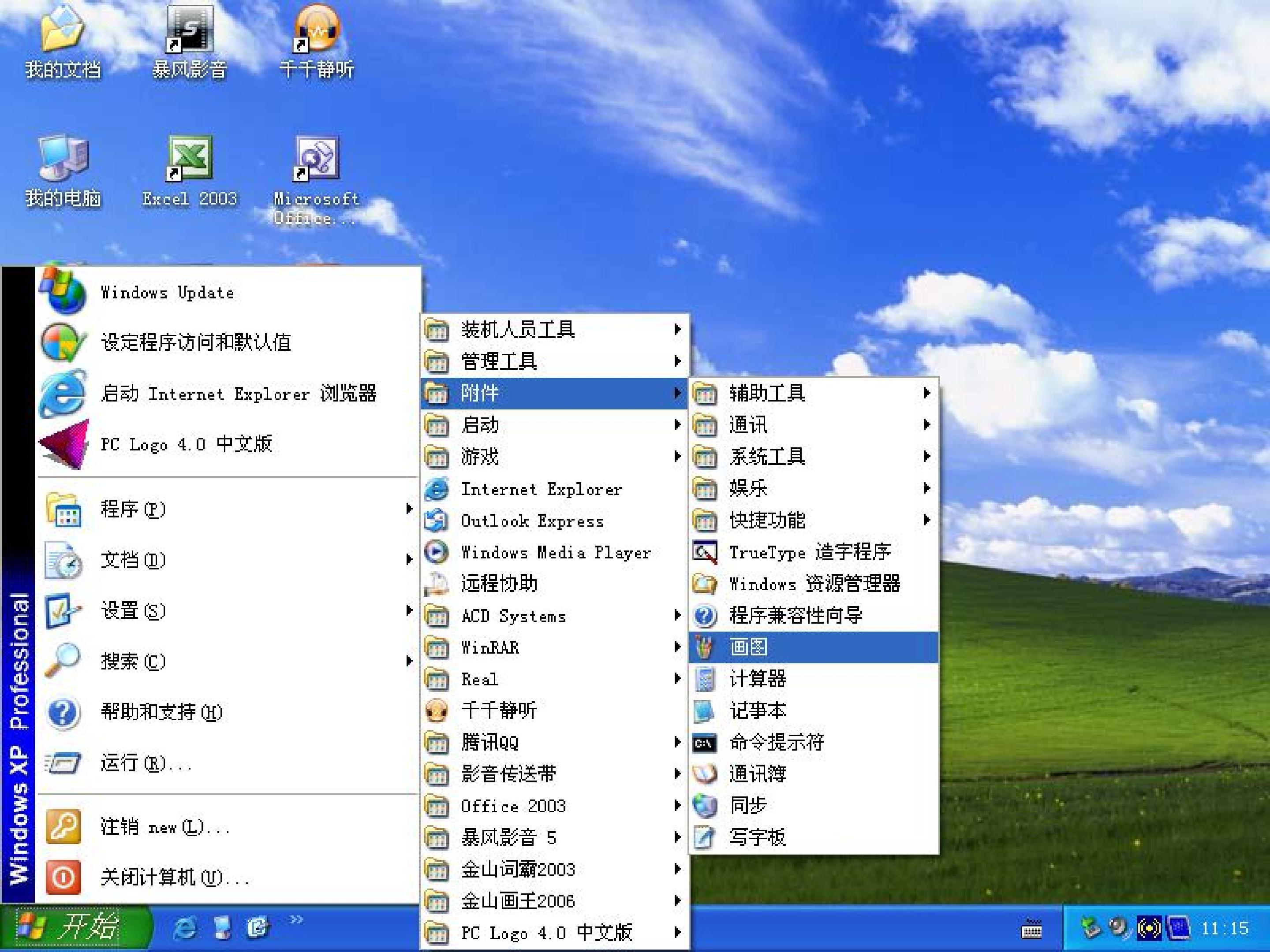Click 关闭计算机(U)...

pyautogui.click(x=228, y=878)
